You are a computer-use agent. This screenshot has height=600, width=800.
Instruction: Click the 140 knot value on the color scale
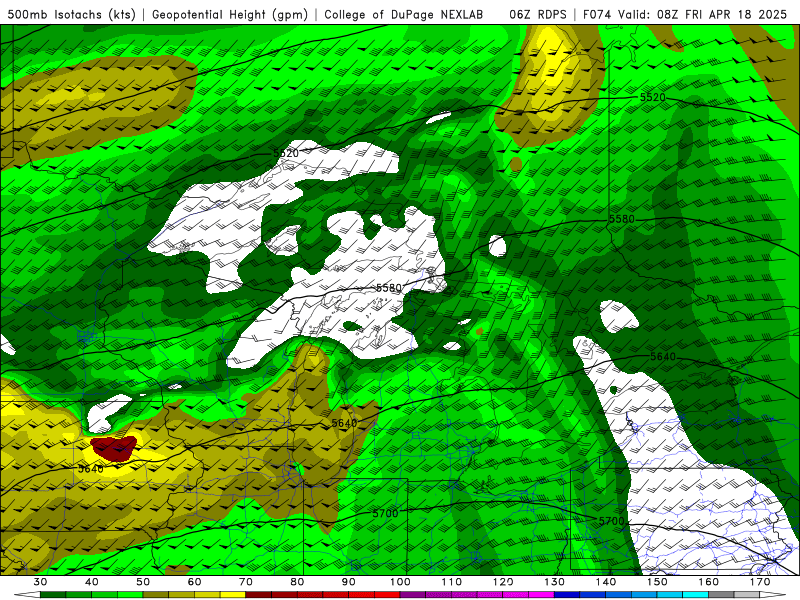[606, 582]
